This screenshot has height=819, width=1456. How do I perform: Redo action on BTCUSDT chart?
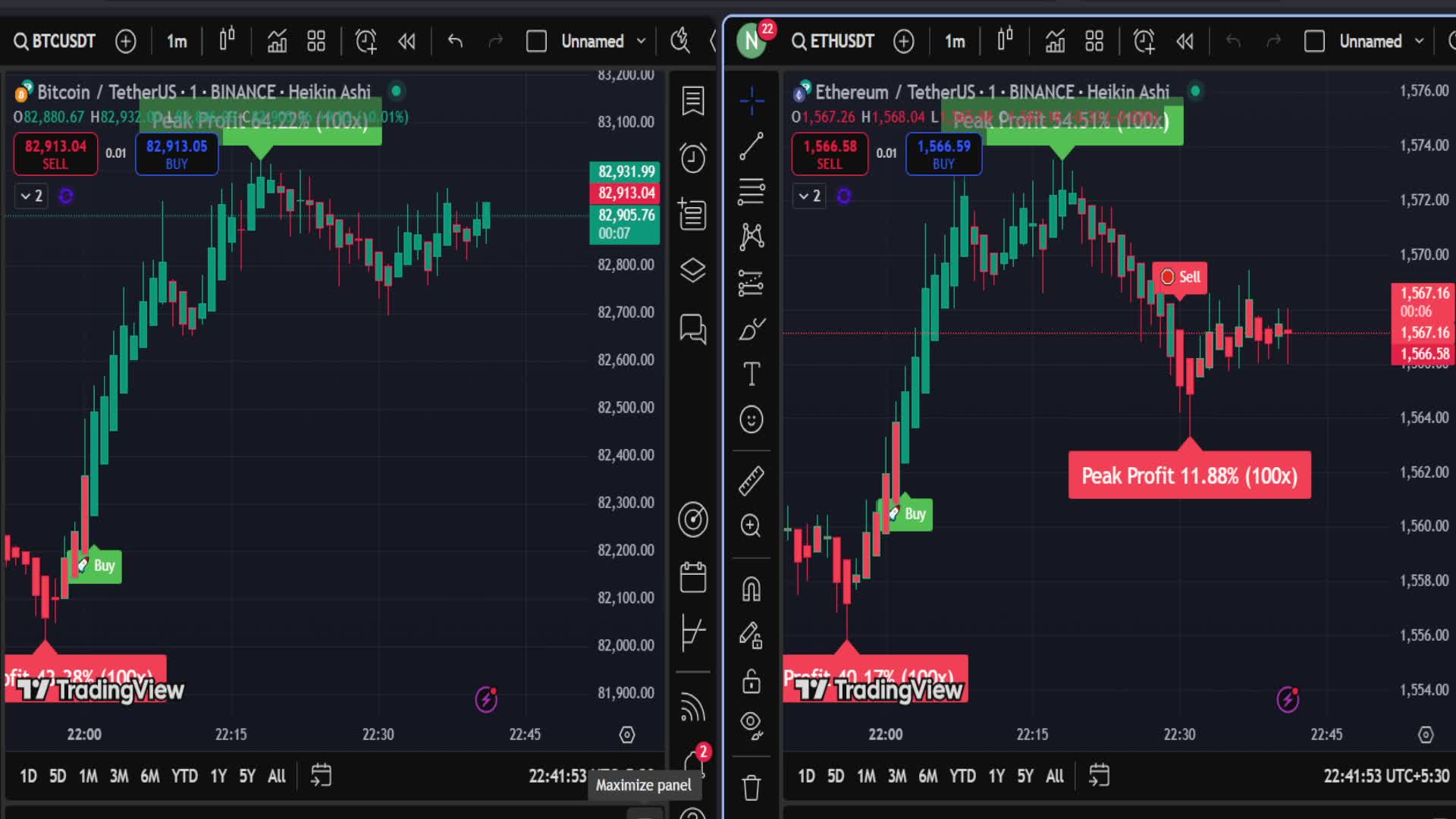pos(495,41)
